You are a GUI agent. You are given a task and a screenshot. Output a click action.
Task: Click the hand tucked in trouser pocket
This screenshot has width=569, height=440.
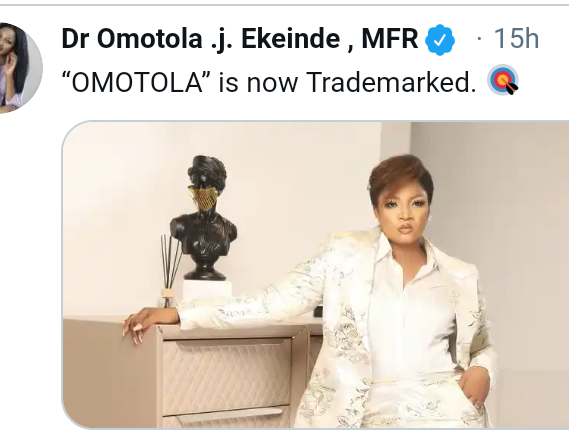pos(474,387)
